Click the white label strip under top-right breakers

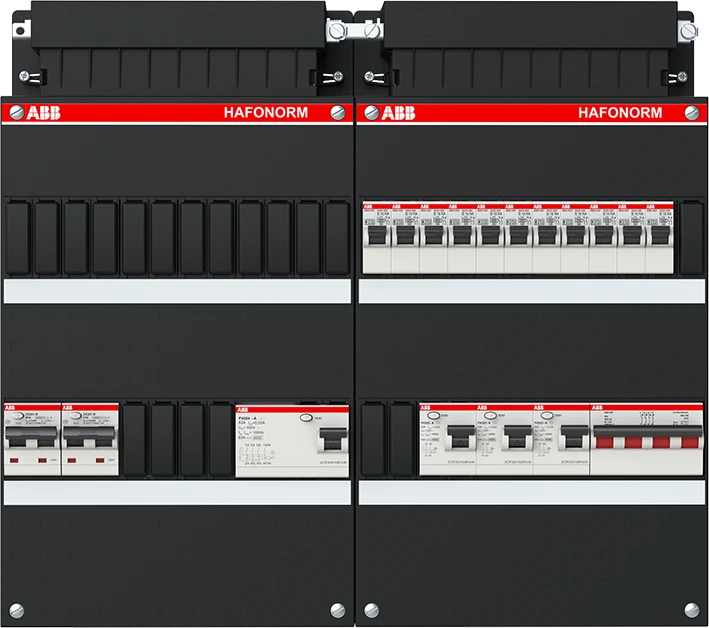pyautogui.click(x=530, y=290)
